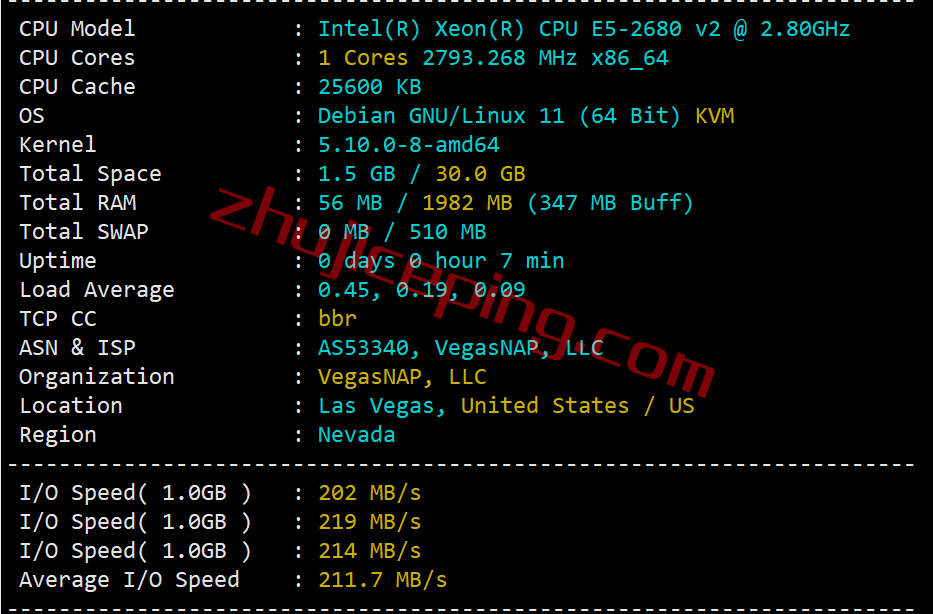Click the 202 MB/s I/O speed

tap(370, 493)
